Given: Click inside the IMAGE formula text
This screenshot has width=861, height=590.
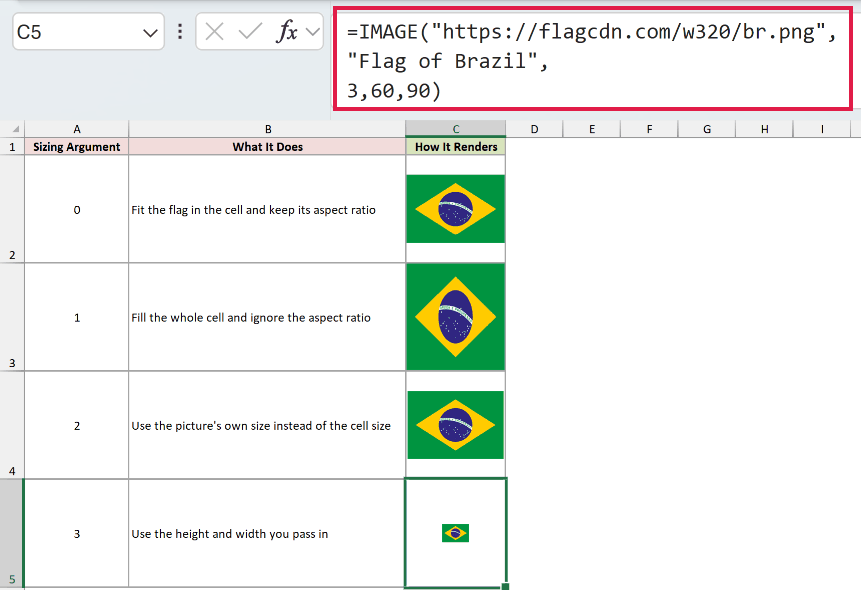Looking at the screenshot, I should [592, 59].
